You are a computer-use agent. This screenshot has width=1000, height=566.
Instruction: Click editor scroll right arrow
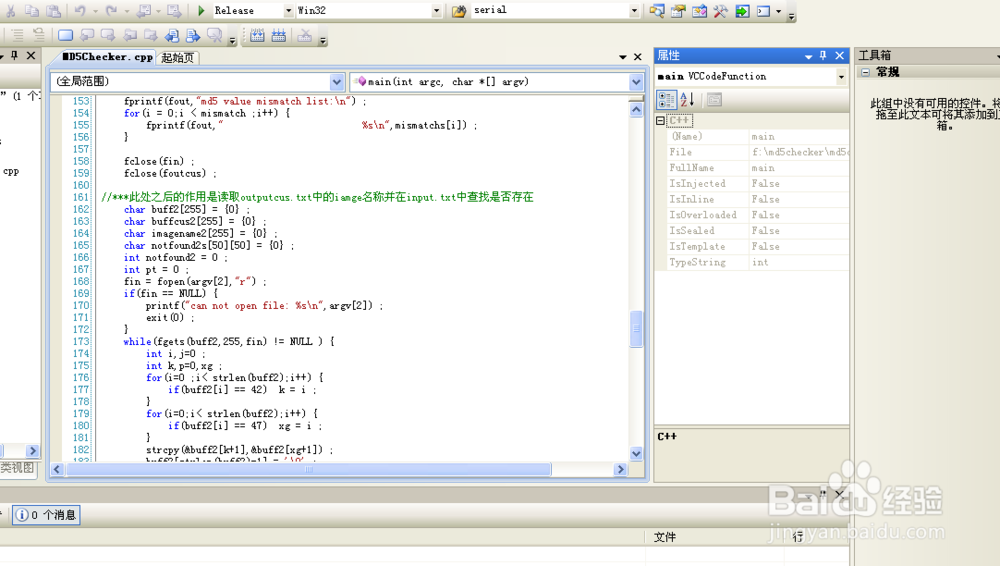tap(620, 470)
